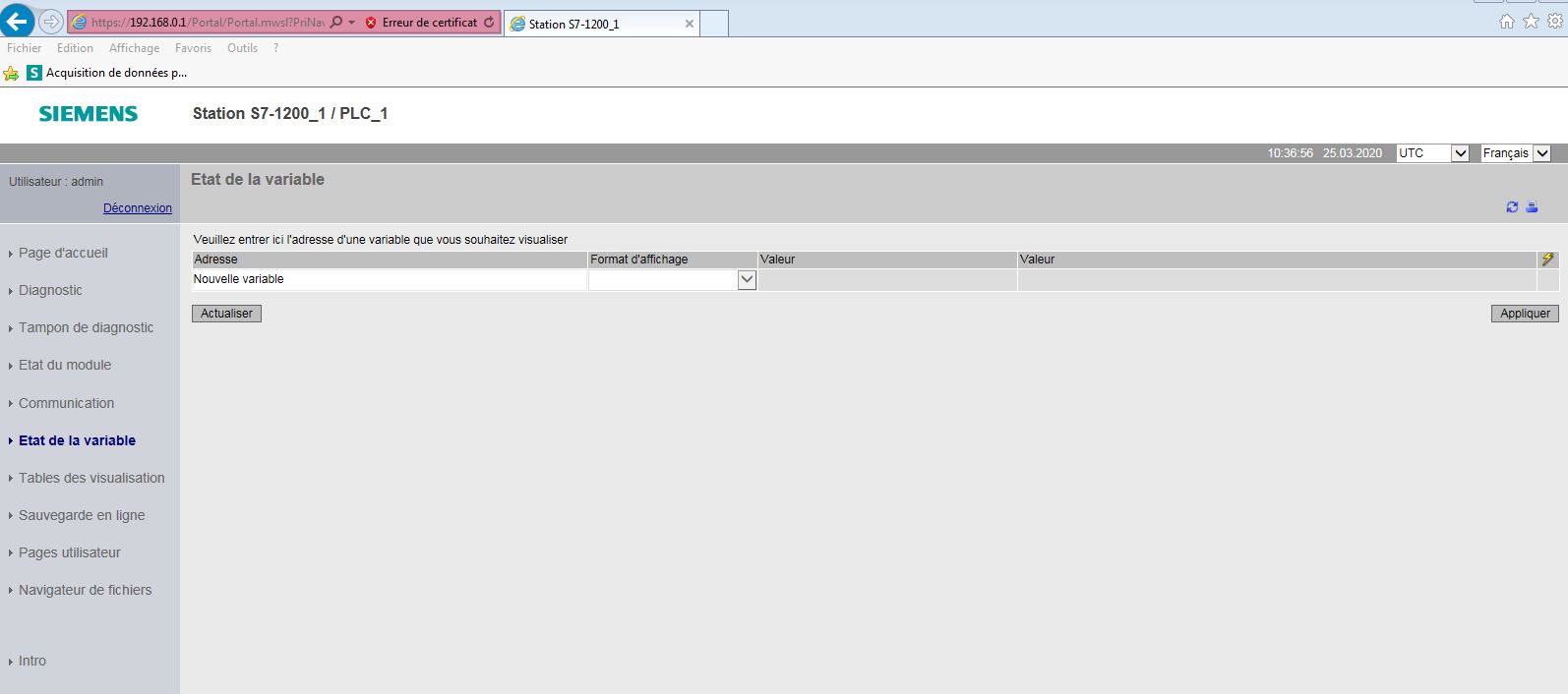1568x694 pixels.
Task: Open Tables des visualisation page
Action: (91, 478)
